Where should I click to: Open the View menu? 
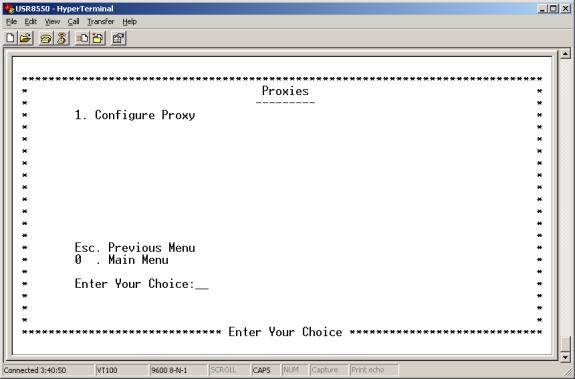click(52, 22)
